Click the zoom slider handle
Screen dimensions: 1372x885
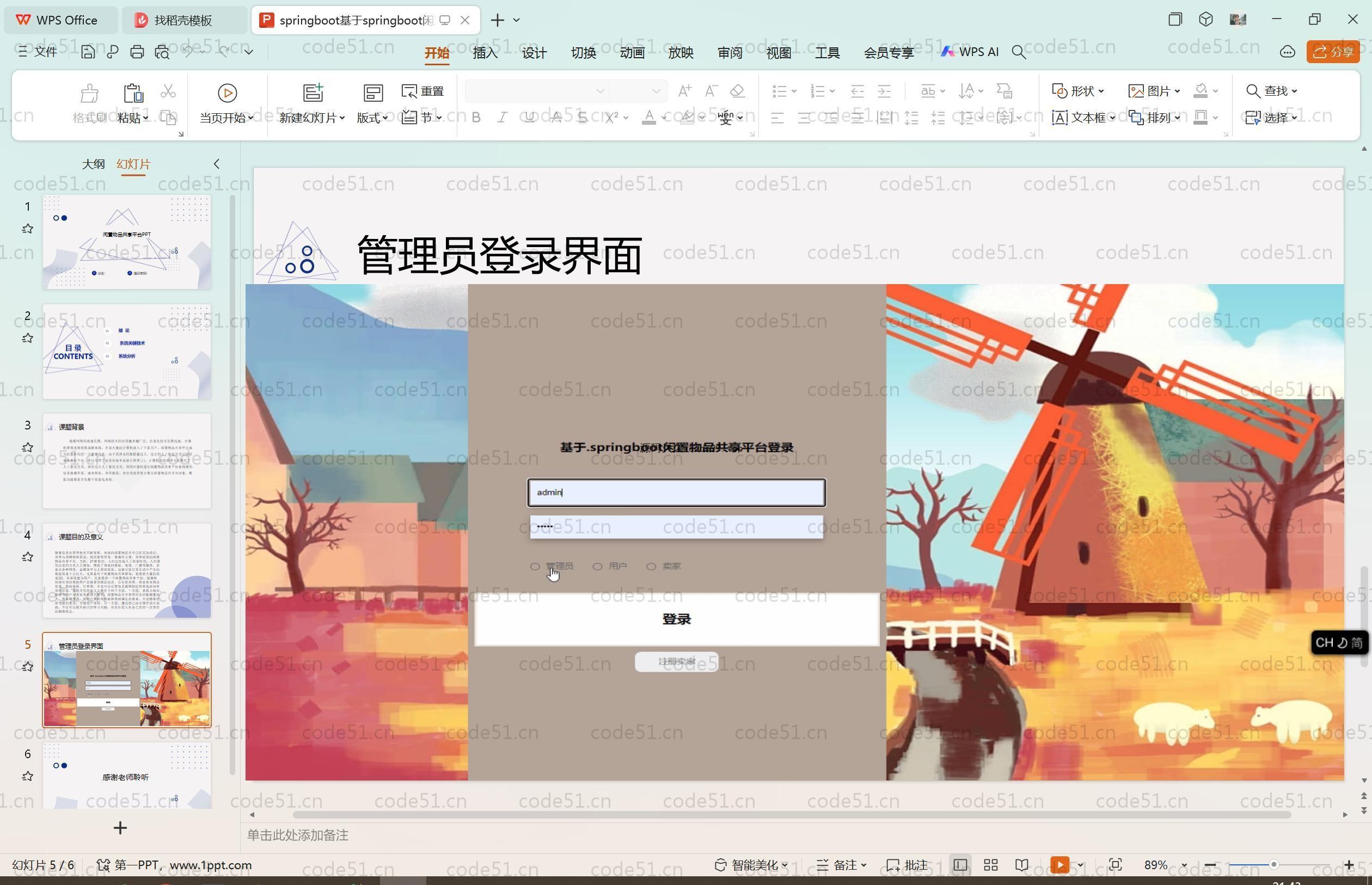(x=1273, y=865)
